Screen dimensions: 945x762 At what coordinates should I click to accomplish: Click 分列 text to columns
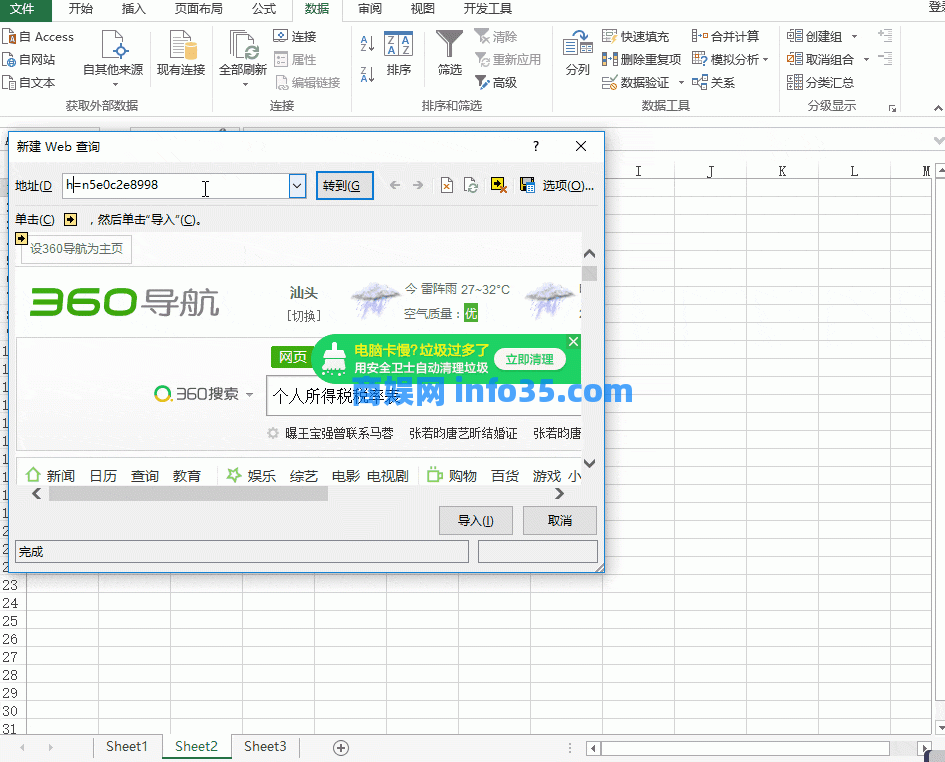pos(577,54)
